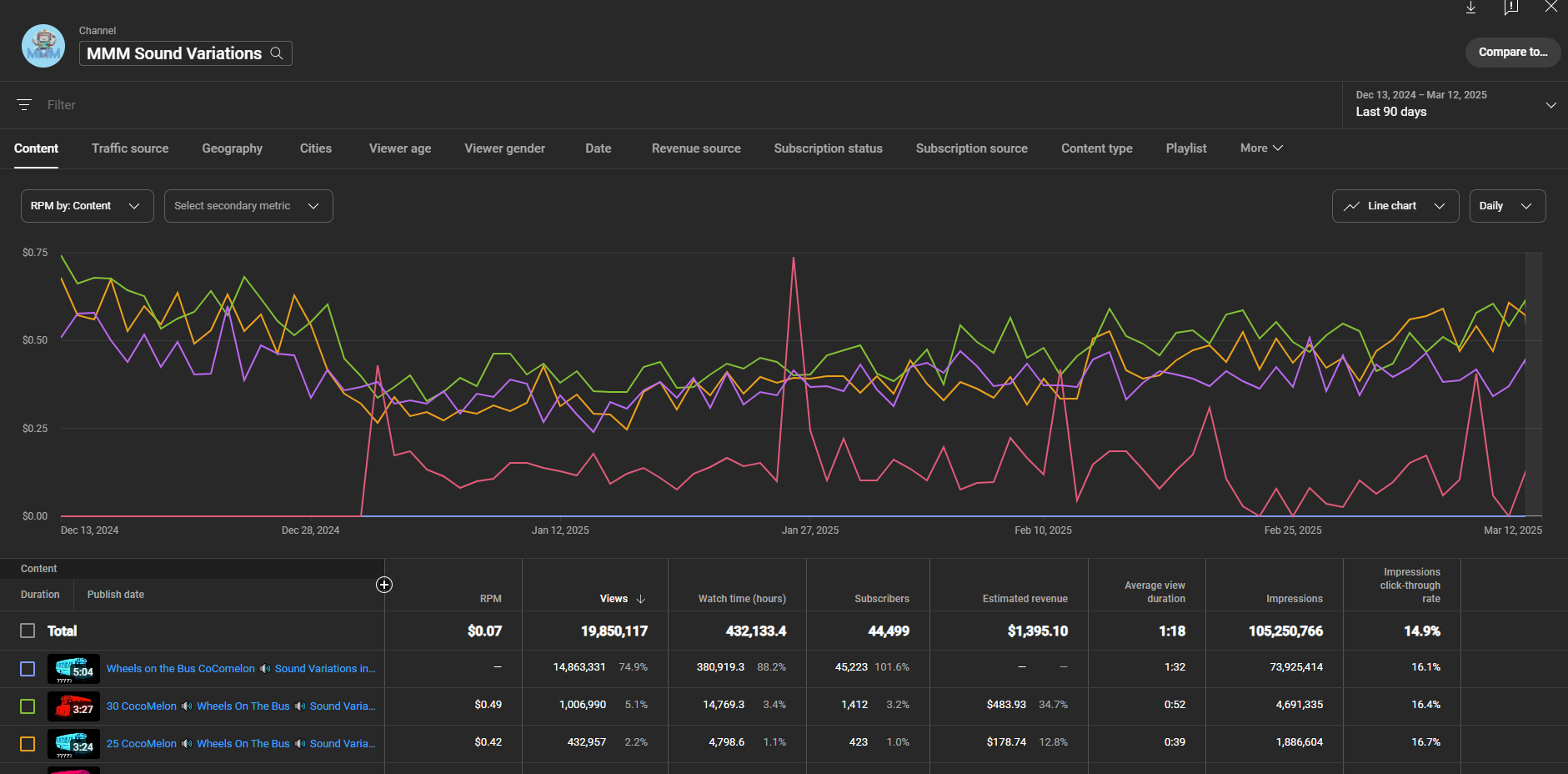
Task: Switch to the Revenue source tab
Action: [x=696, y=148]
